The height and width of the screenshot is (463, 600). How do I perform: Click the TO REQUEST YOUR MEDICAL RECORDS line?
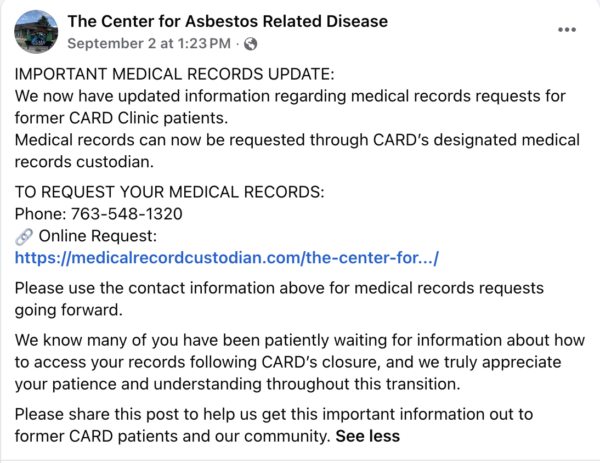(170, 192)
